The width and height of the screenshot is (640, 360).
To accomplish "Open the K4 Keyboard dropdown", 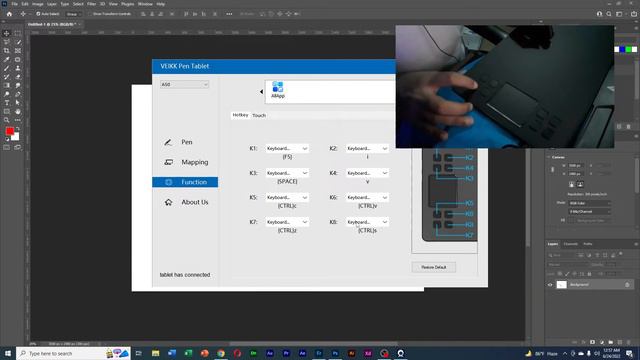I will coord(367,173).
